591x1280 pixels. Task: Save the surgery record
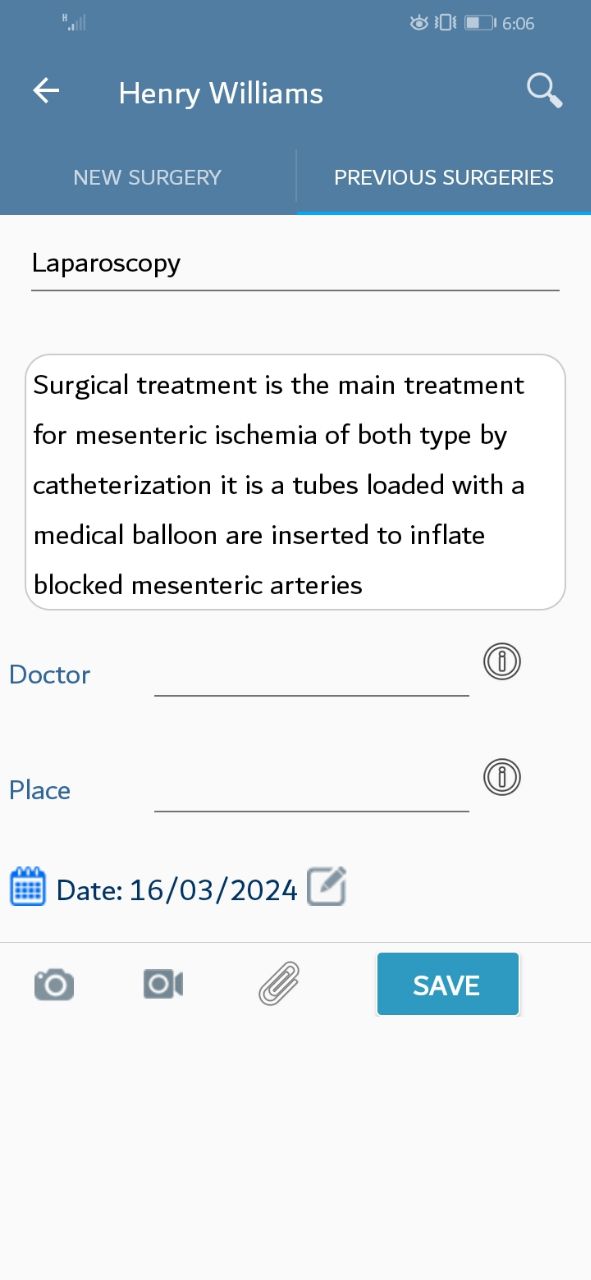(x=448, y=985)
